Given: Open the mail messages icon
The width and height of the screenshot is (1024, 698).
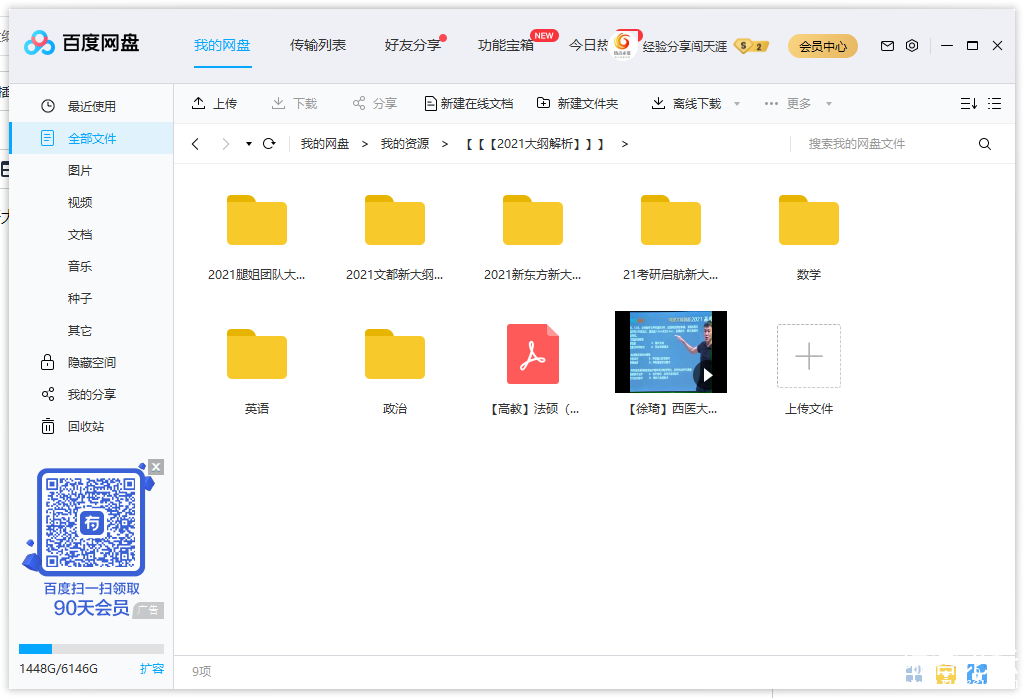Looking at the screenshot, I should click(887, 46).
